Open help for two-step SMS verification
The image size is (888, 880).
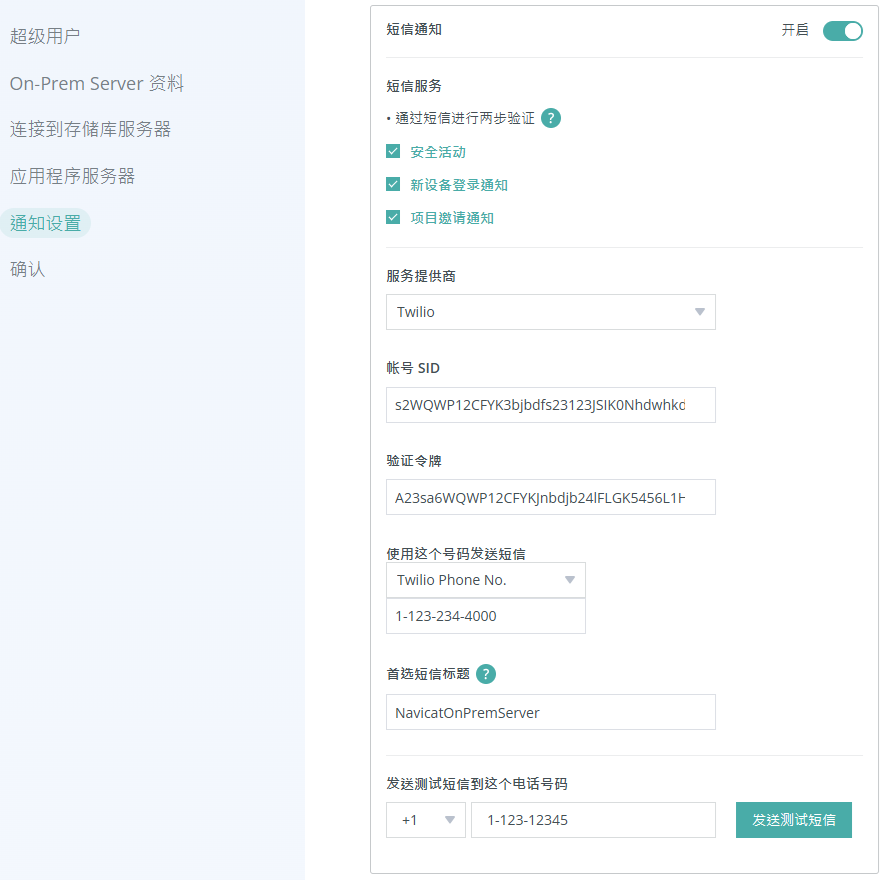(x=551, y=118)
